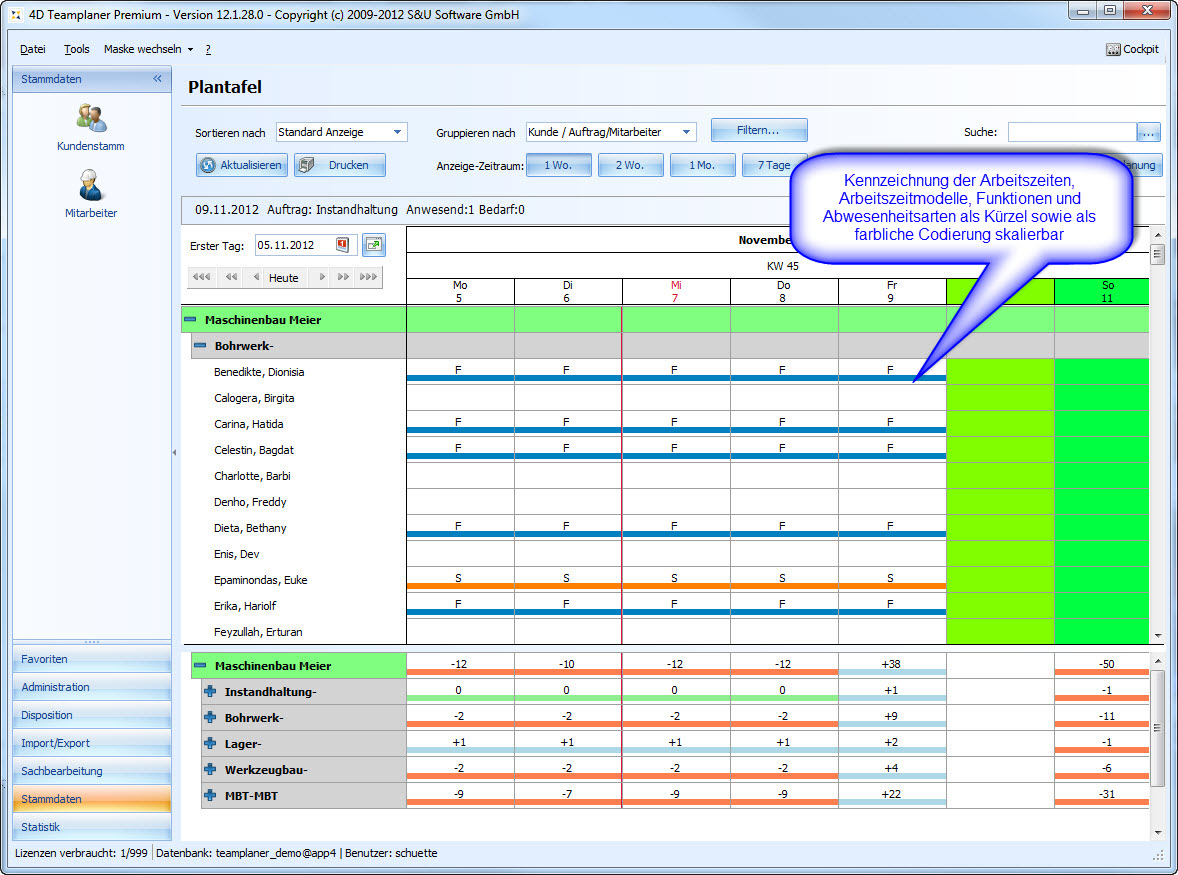Screen dimensions: 1178x875
Task: Open the Mitarbeiter icon in the sidebar
Action: [91, 185]
